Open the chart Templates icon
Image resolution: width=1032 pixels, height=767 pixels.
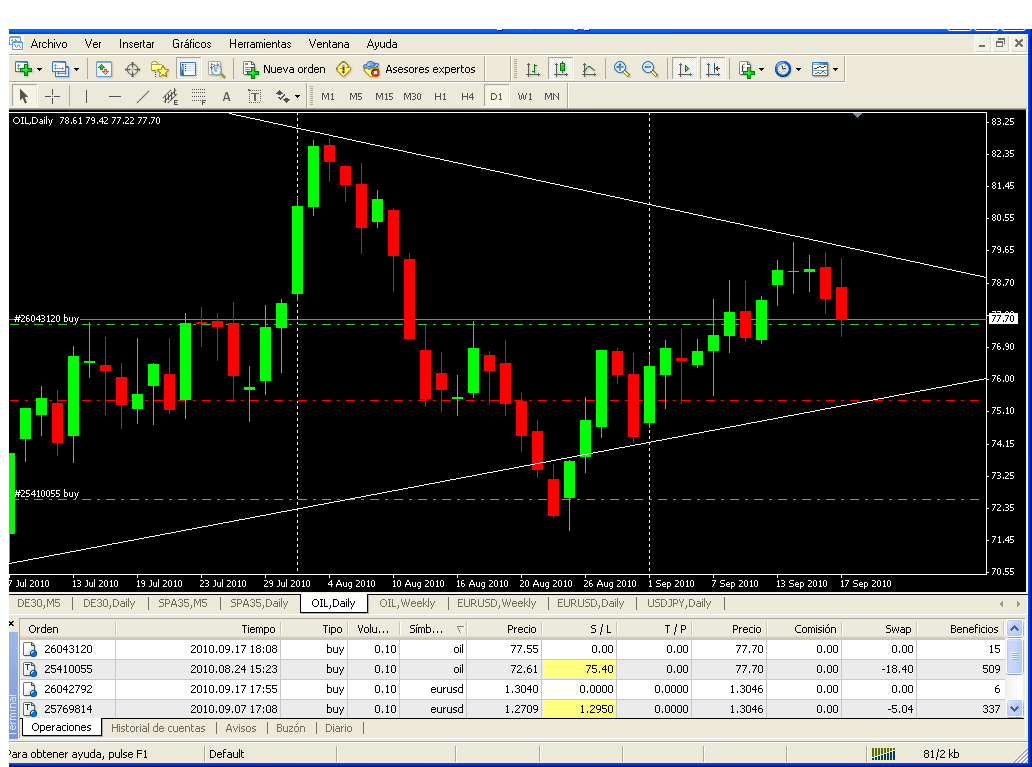click(x=820, y=68)
